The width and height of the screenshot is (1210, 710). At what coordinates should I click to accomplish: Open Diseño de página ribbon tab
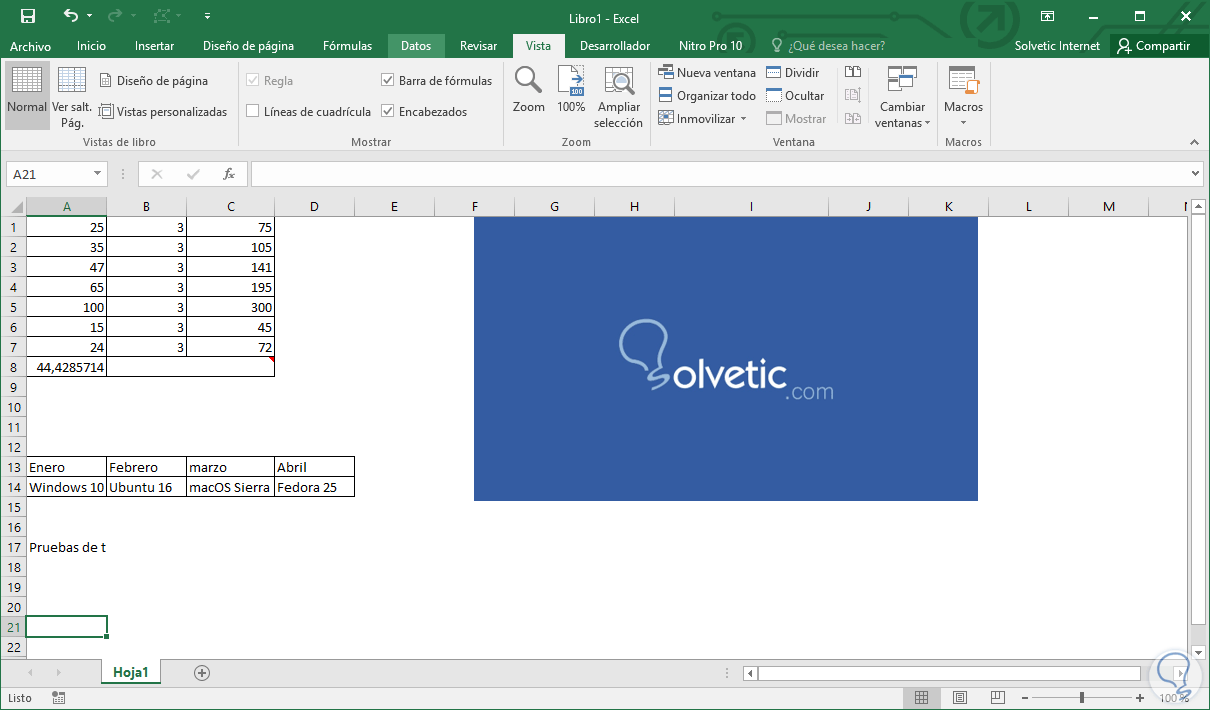248,46
